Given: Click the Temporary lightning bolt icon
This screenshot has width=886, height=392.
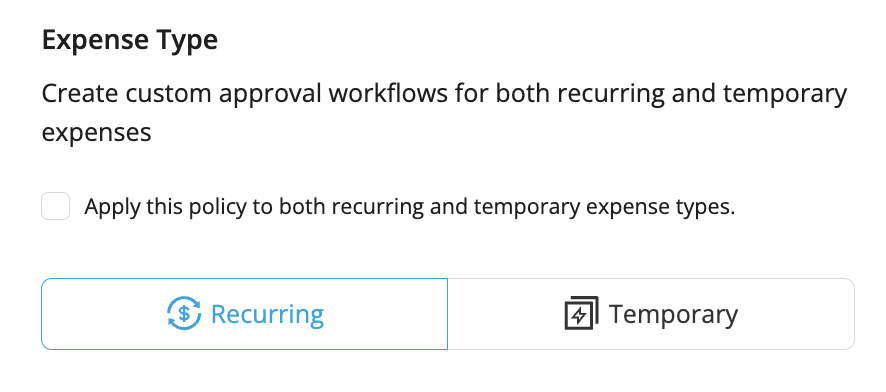Looking at the screenshot, I should point(581,313).
